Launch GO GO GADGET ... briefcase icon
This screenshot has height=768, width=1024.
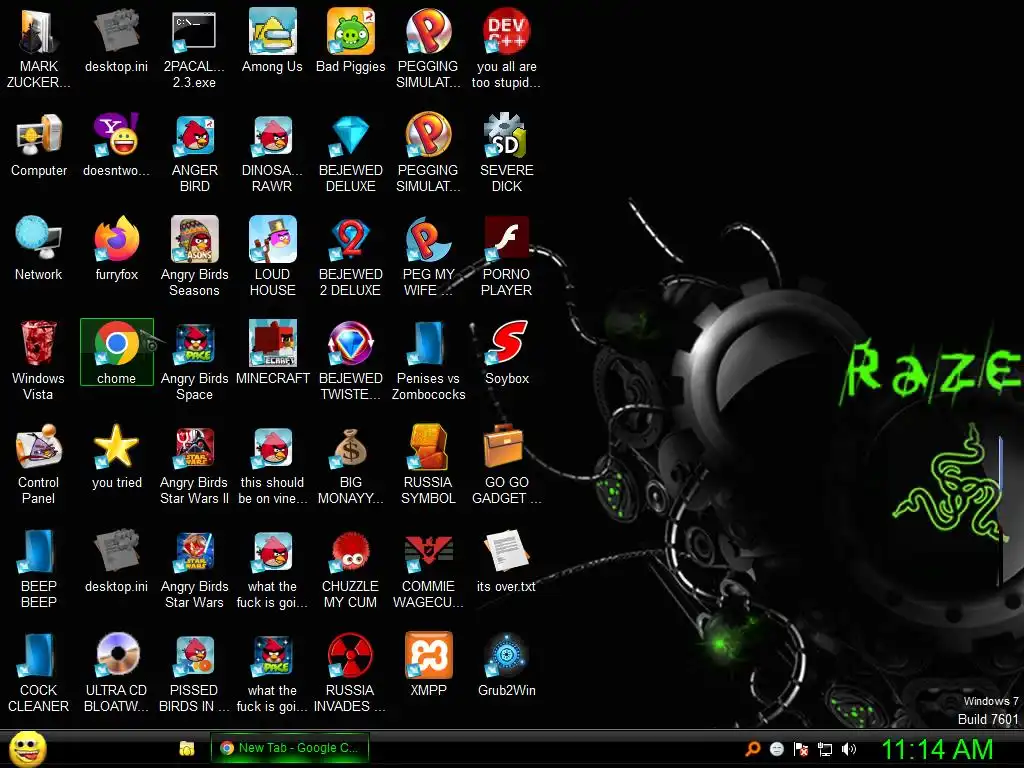506,464
